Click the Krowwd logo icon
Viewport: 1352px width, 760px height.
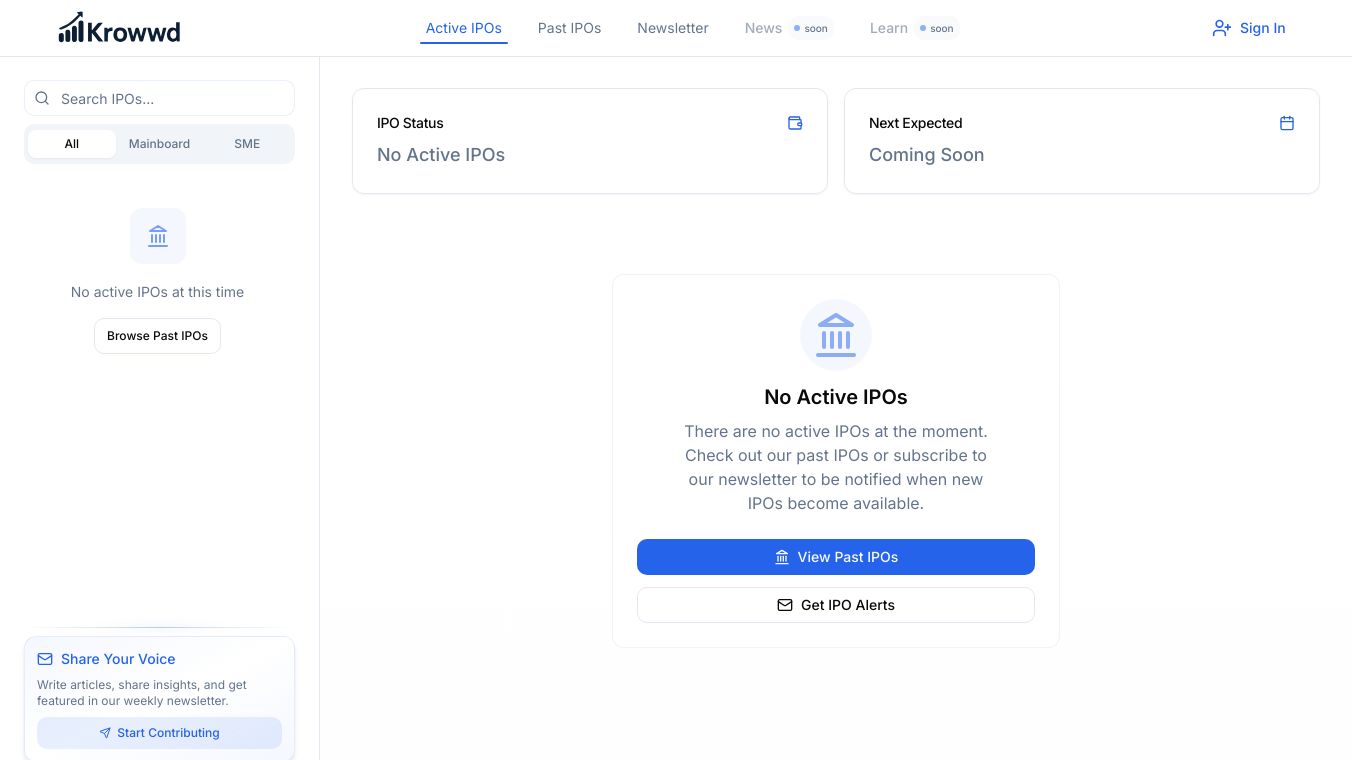tap(72, 28)
